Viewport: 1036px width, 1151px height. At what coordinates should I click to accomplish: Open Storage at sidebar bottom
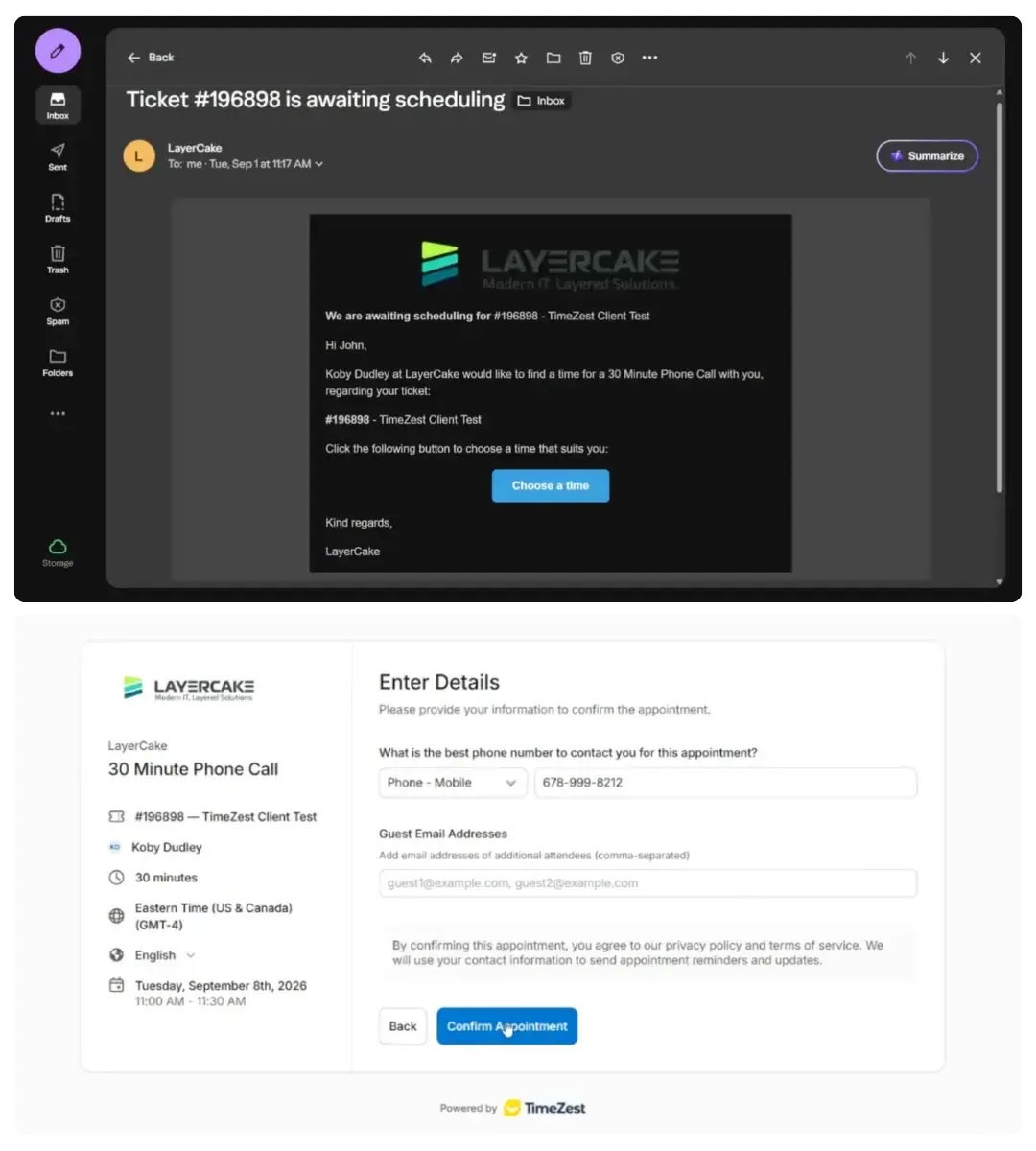pos(58,552)
